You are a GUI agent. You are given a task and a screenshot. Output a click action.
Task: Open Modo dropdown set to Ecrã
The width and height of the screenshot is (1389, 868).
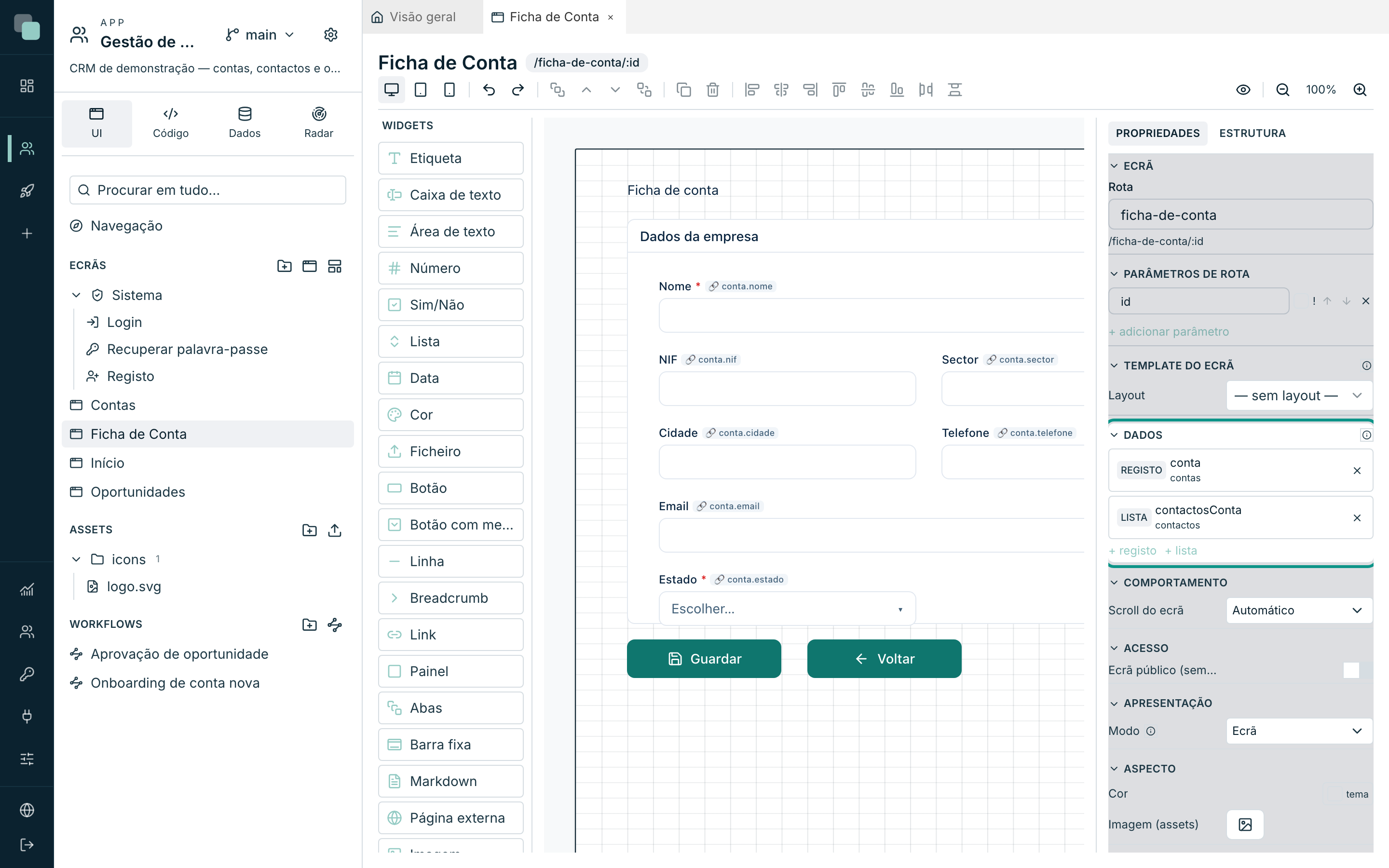[x=1299, y=731]
